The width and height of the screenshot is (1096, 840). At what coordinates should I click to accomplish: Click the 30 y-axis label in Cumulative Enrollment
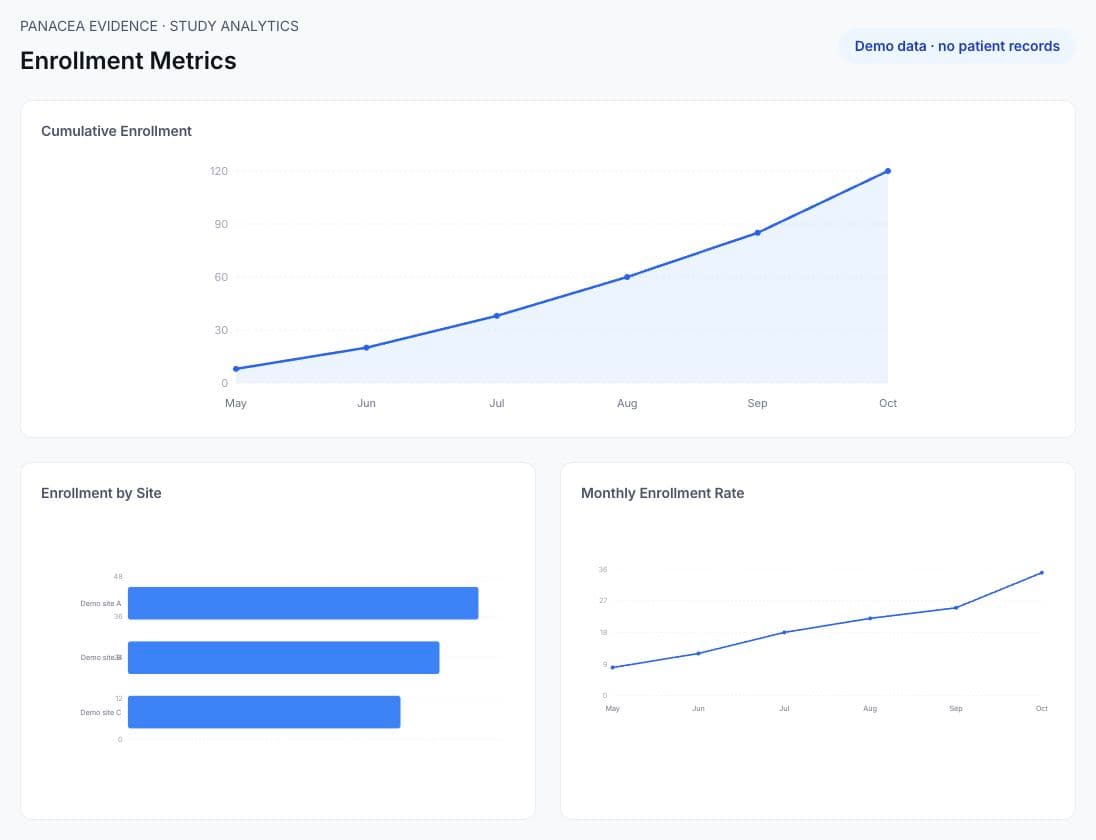(x=221, y=330)
